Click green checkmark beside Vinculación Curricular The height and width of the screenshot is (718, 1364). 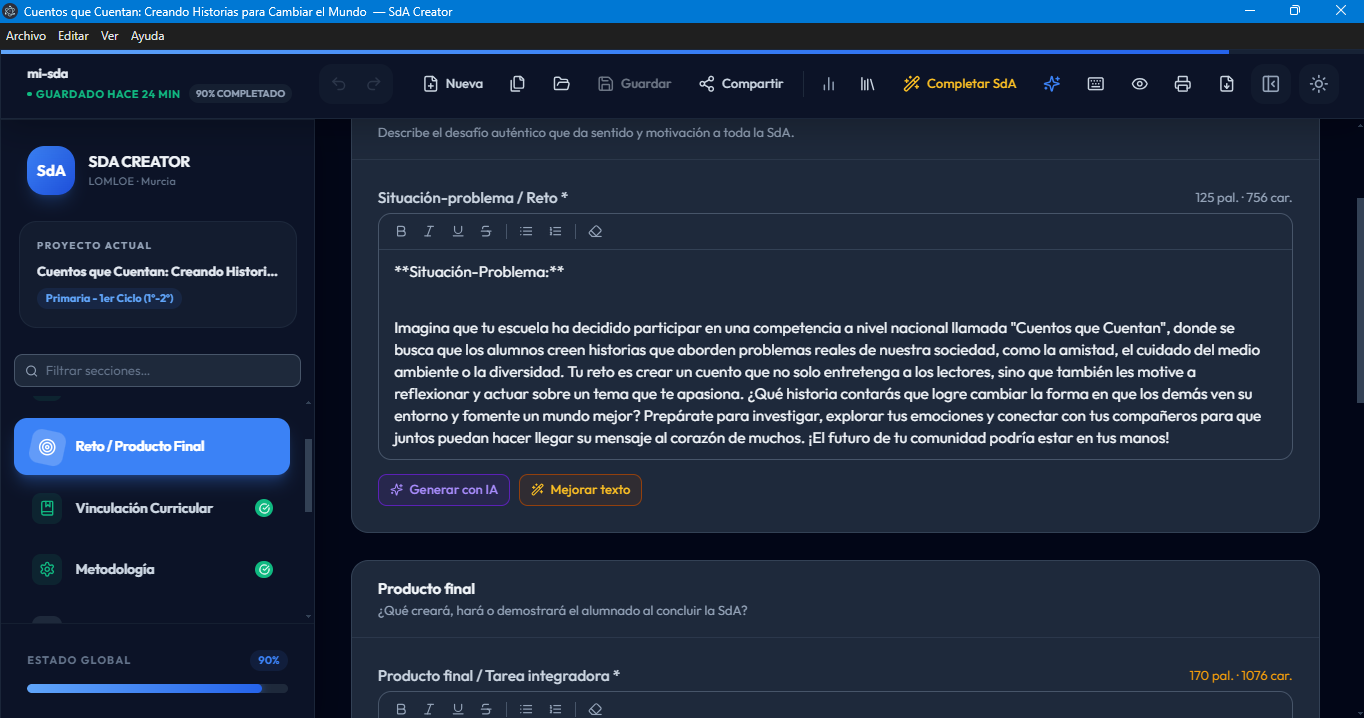(264, 508)
